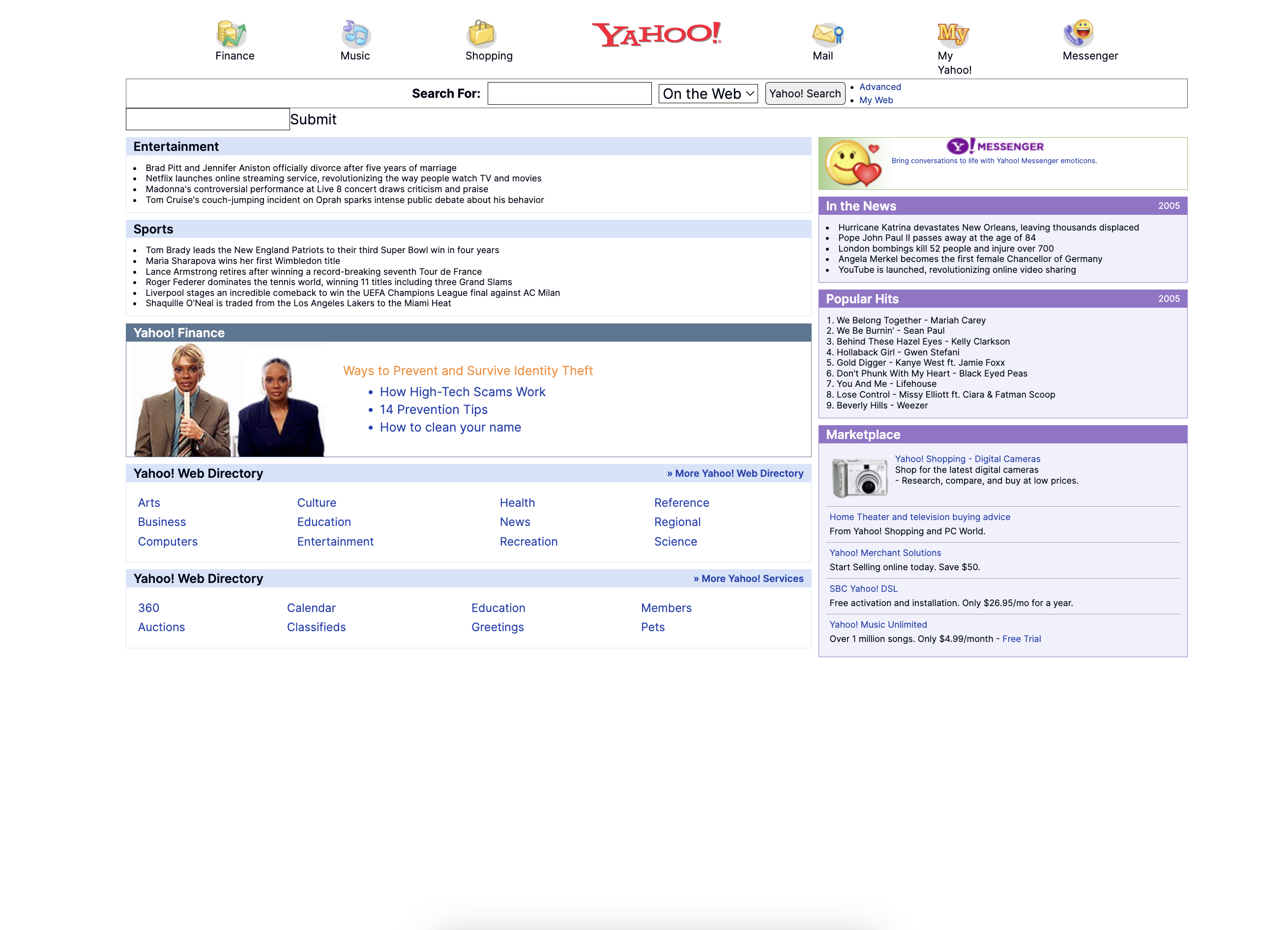Open the Music notes icon
Screen dimensions: 1288x930
[x=355, y=34]
